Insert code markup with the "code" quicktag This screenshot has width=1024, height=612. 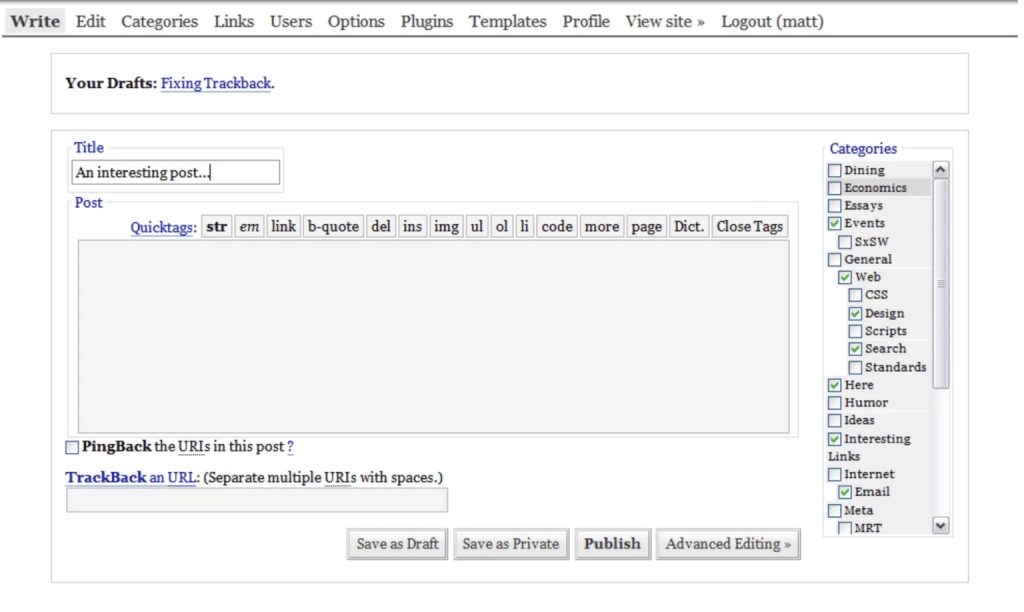tap(556, 226)
